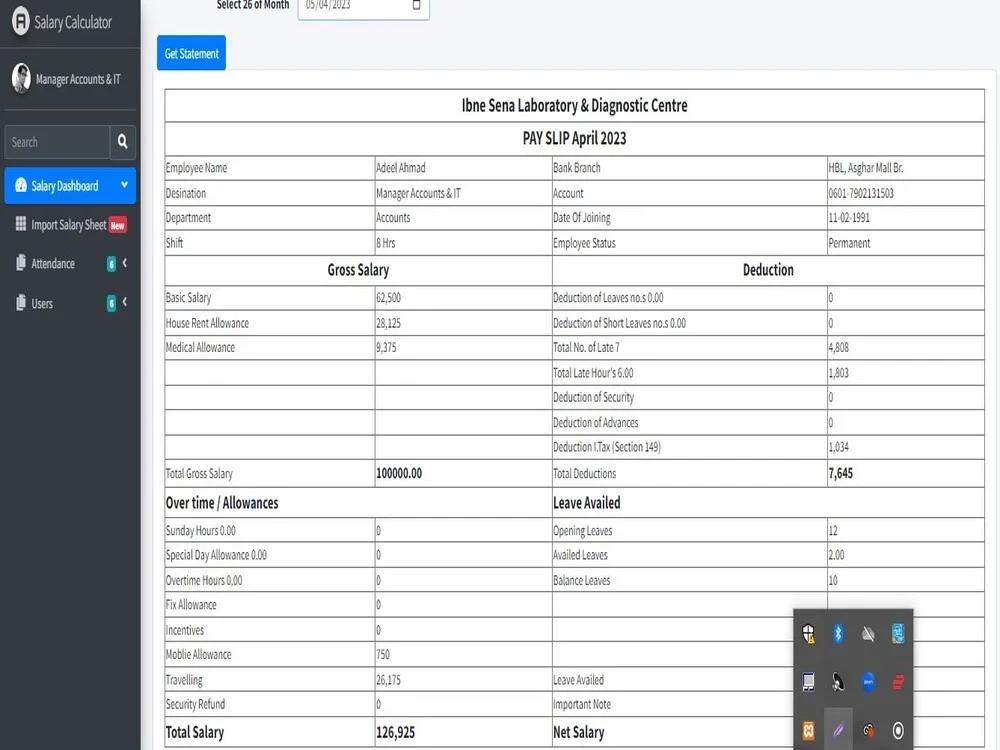Open the antivirus shield tray icon
1000x750 pixels.
click(x=808, y=634)
